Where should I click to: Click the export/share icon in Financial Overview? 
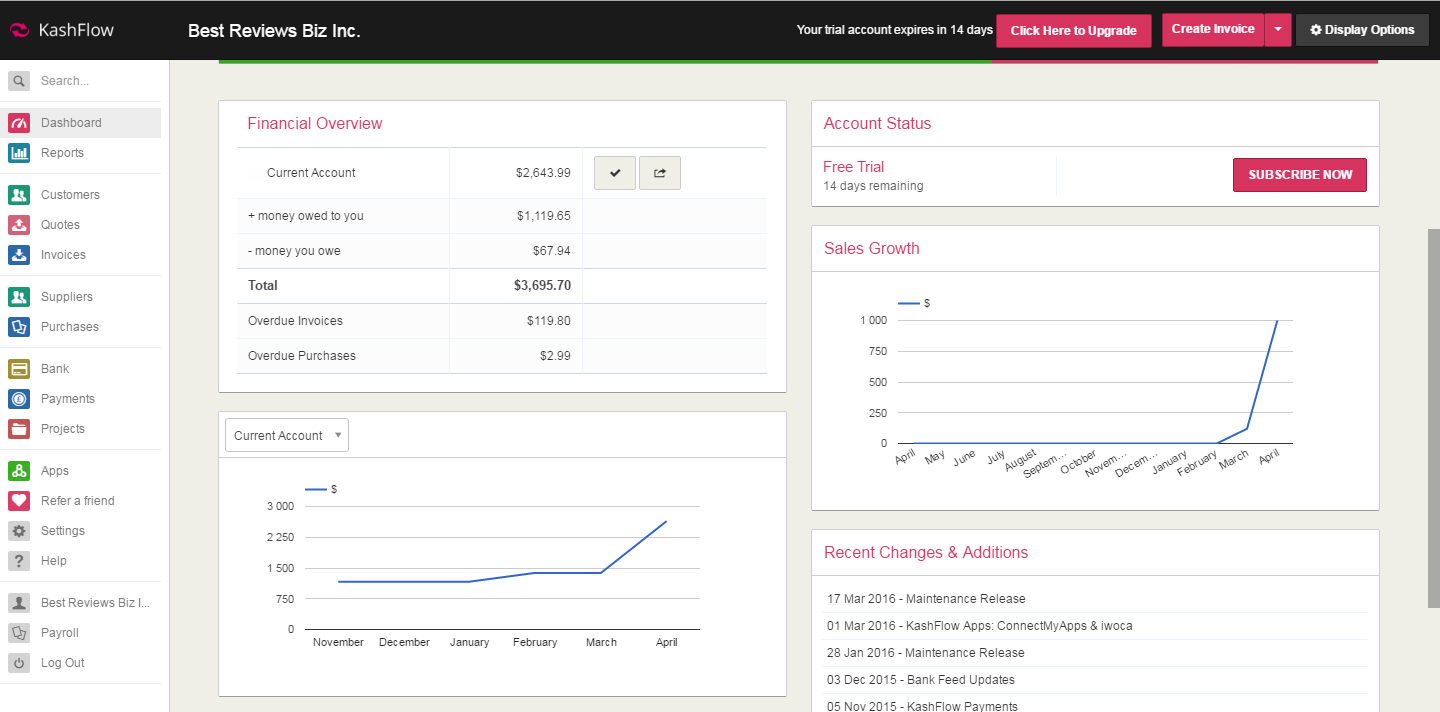tap(659, 172)
